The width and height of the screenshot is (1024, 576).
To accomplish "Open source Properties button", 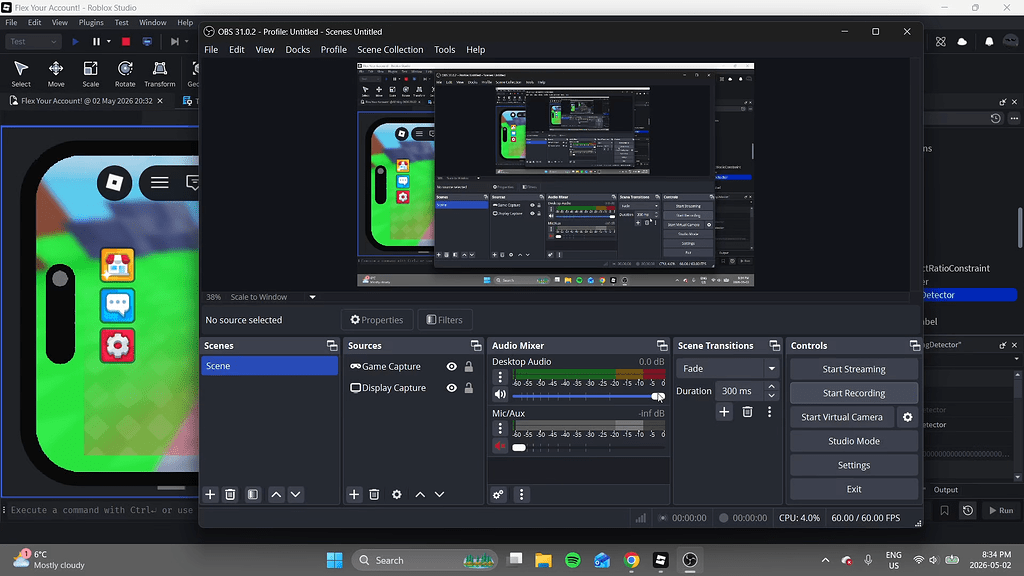I will (x=377, y=320).
